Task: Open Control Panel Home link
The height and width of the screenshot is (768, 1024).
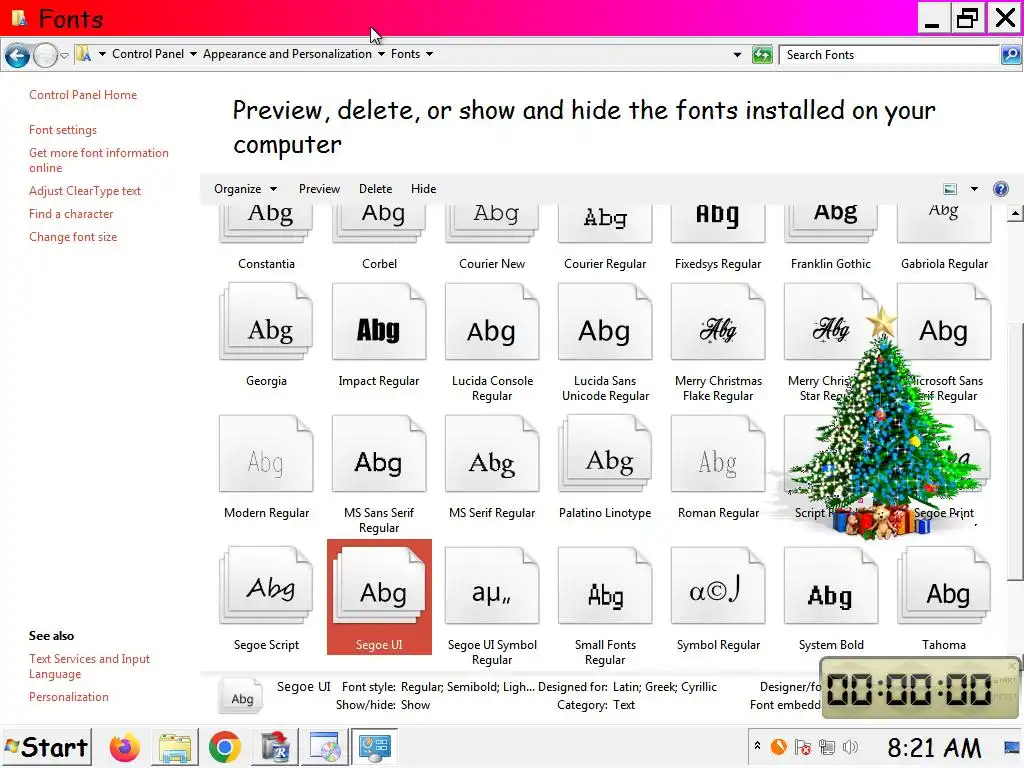Action: point(83,95)
